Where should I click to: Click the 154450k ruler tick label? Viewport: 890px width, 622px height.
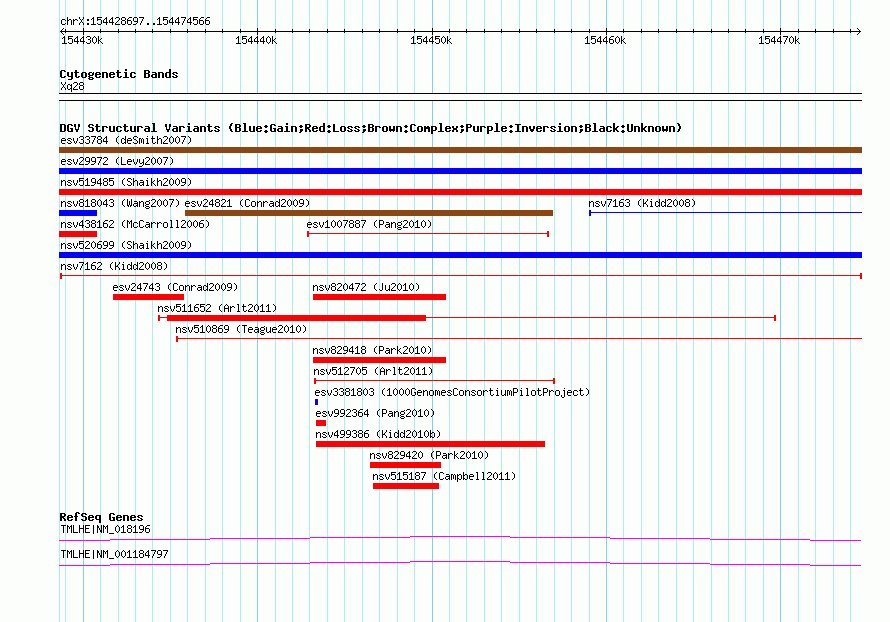pos(431,40)
